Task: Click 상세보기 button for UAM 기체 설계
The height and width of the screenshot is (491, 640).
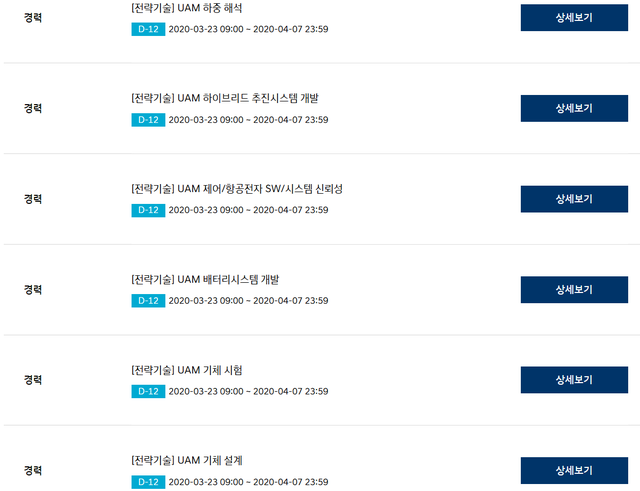Action: coord(574,470)
